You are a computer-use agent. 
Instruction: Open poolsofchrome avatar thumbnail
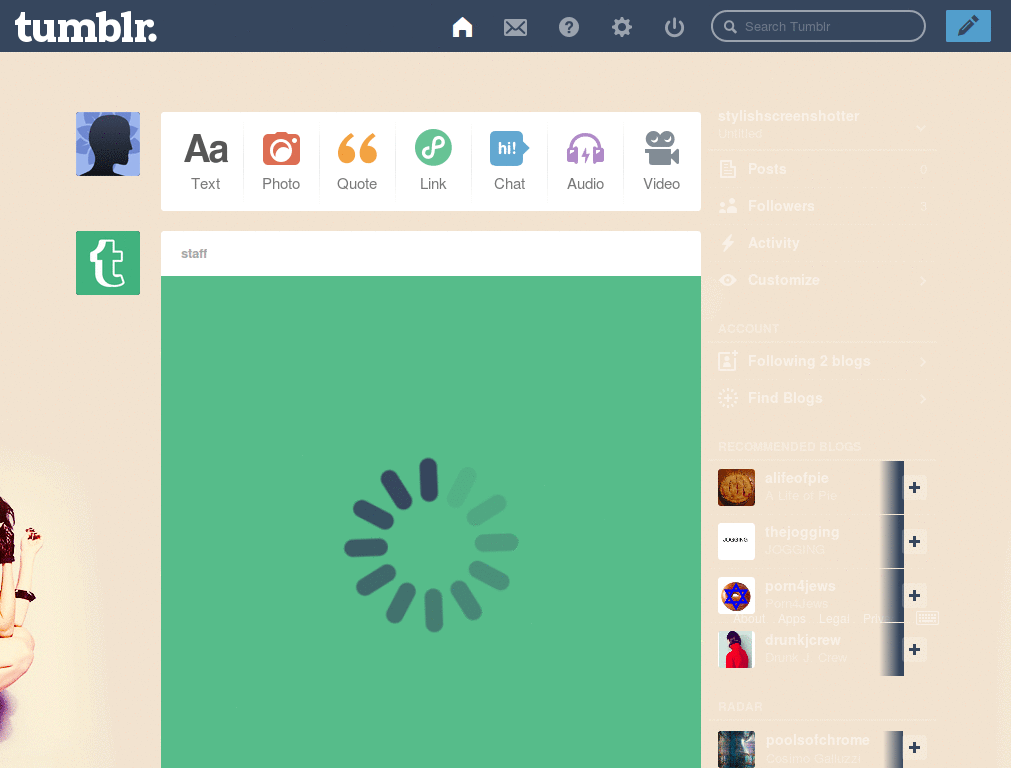coord(736,749)
